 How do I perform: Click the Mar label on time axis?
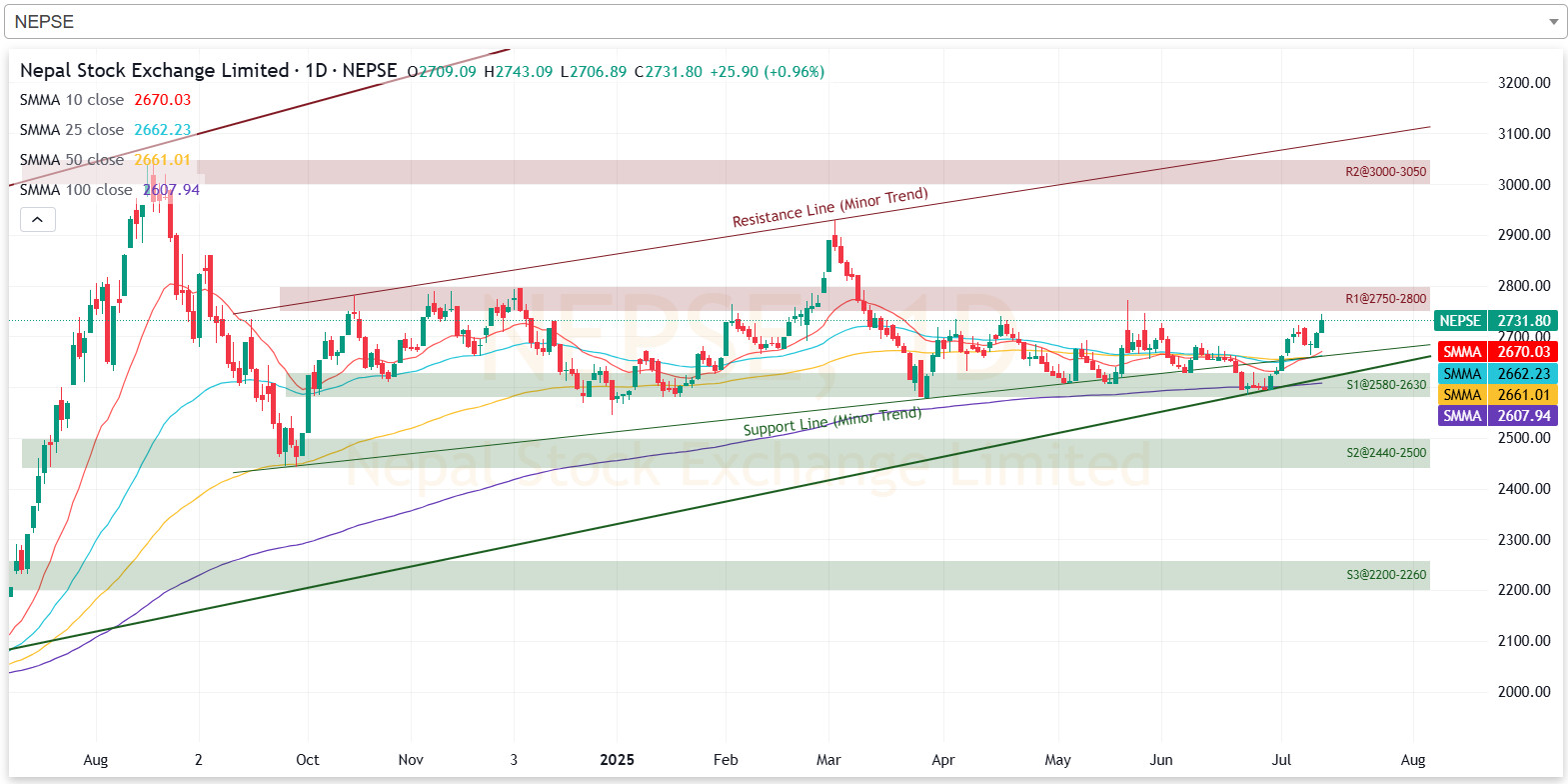point(828,760)
